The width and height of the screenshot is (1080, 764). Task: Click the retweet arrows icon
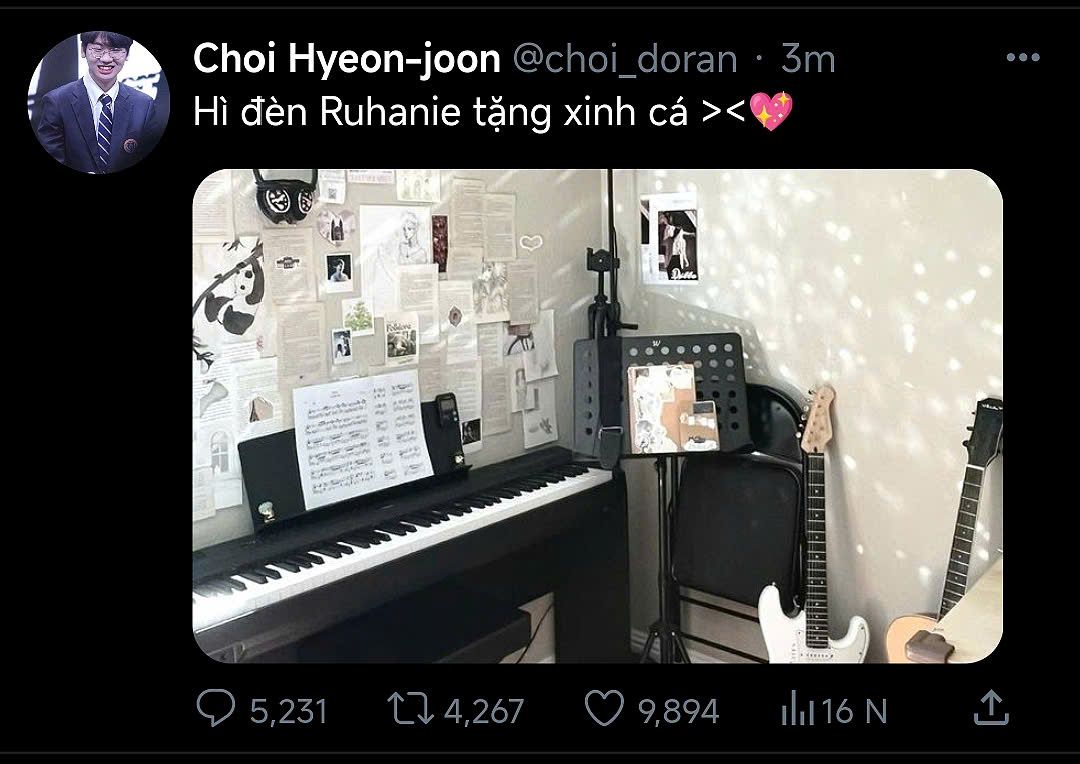(x=411, y=709)
